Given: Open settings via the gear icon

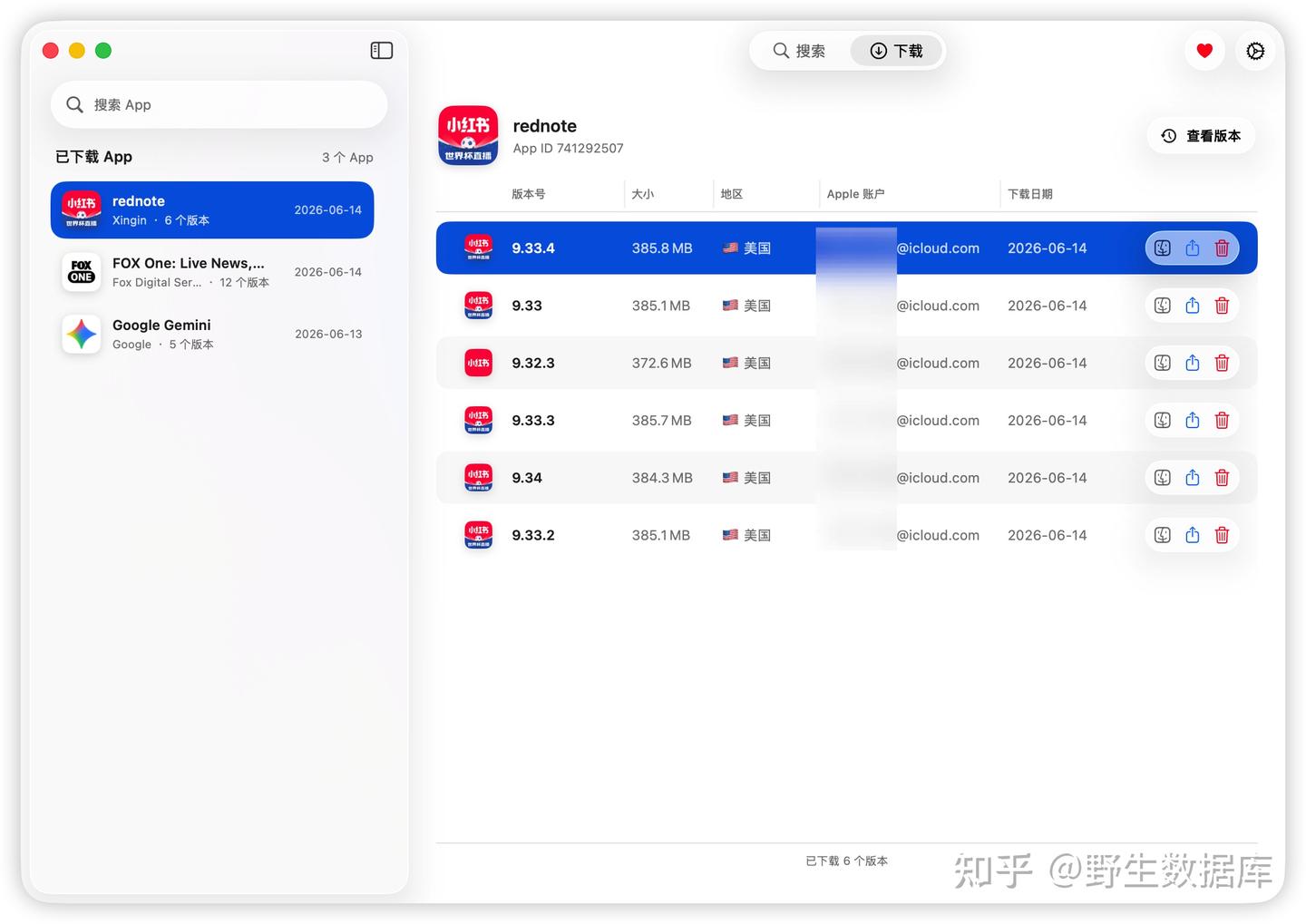Looking at the screenshot, I should [1255, 51].
